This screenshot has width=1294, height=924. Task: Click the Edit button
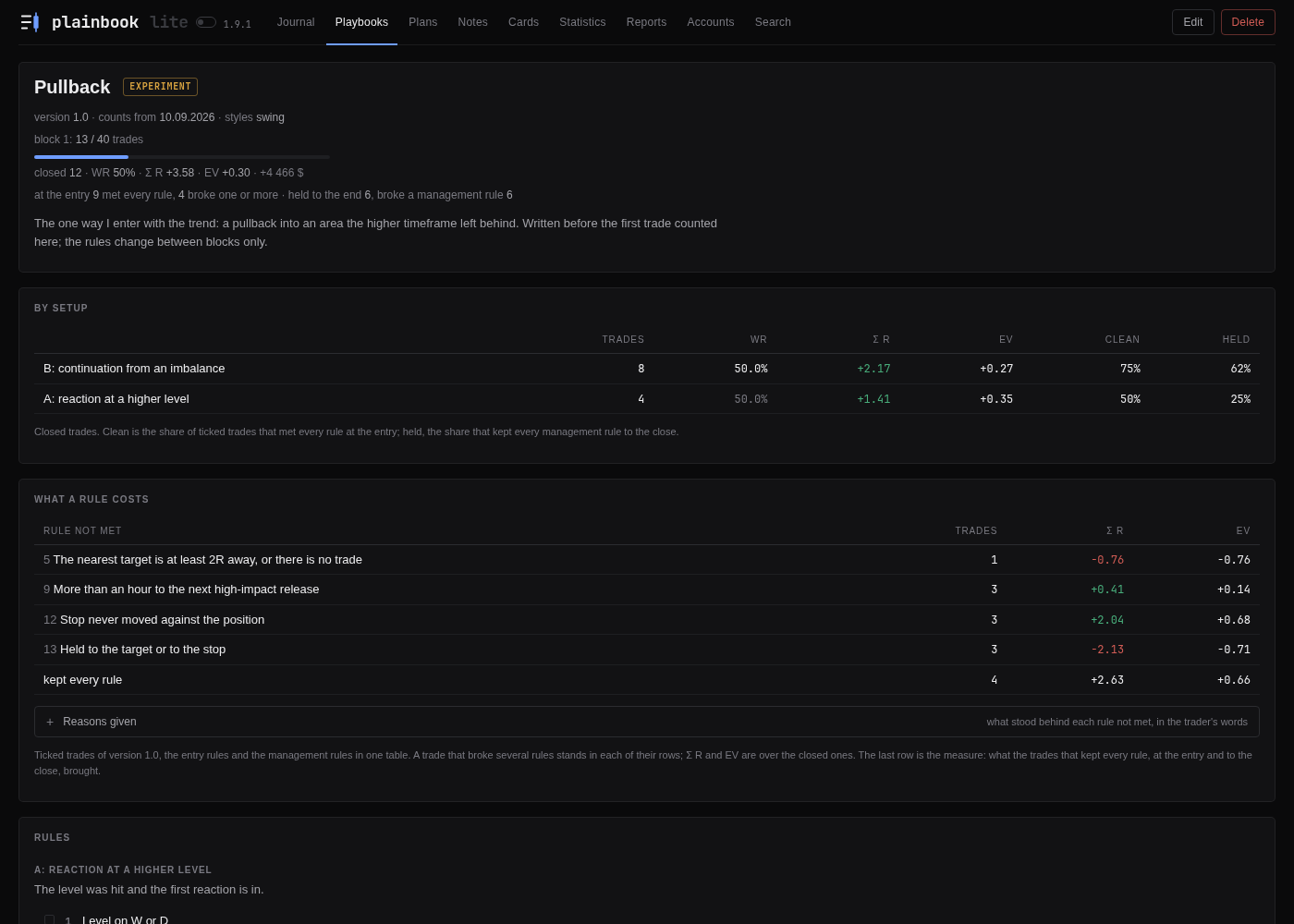1193,22
